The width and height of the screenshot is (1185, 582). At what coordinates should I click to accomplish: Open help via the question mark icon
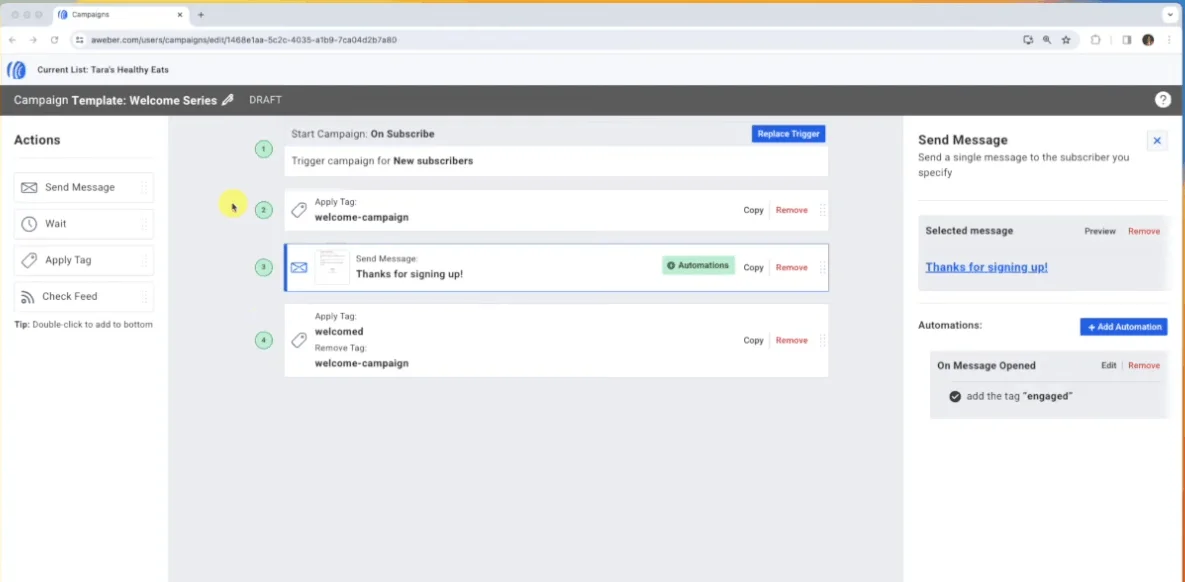1163,100
